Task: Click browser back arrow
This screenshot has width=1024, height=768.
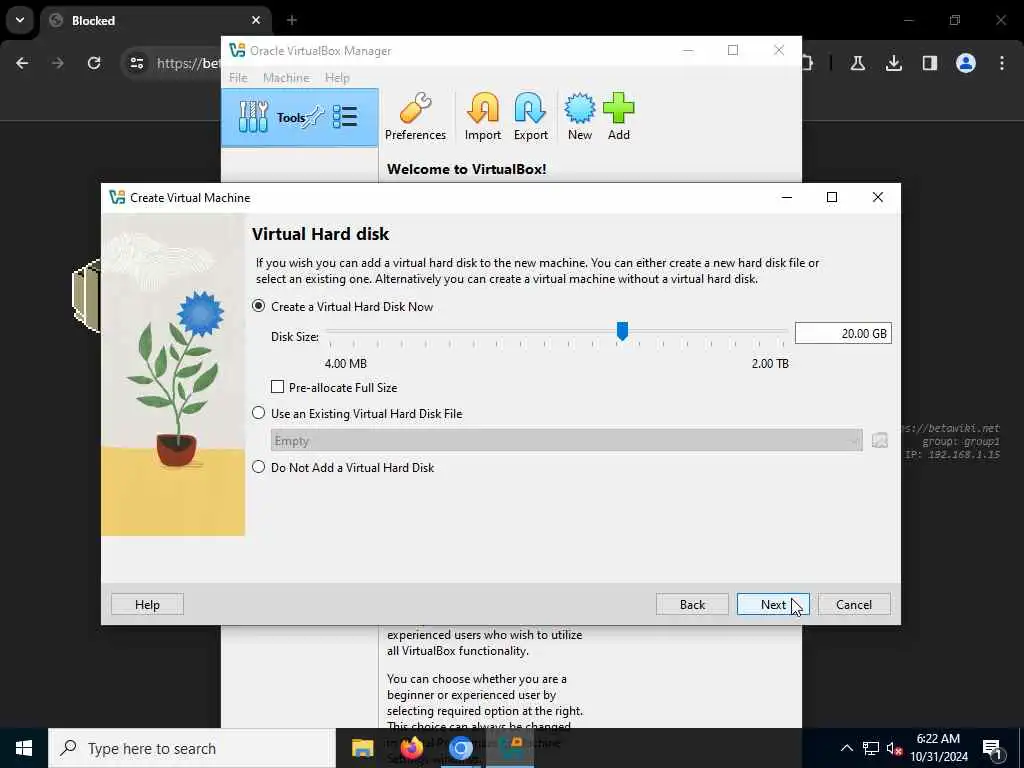Action: tap(22, 63)
